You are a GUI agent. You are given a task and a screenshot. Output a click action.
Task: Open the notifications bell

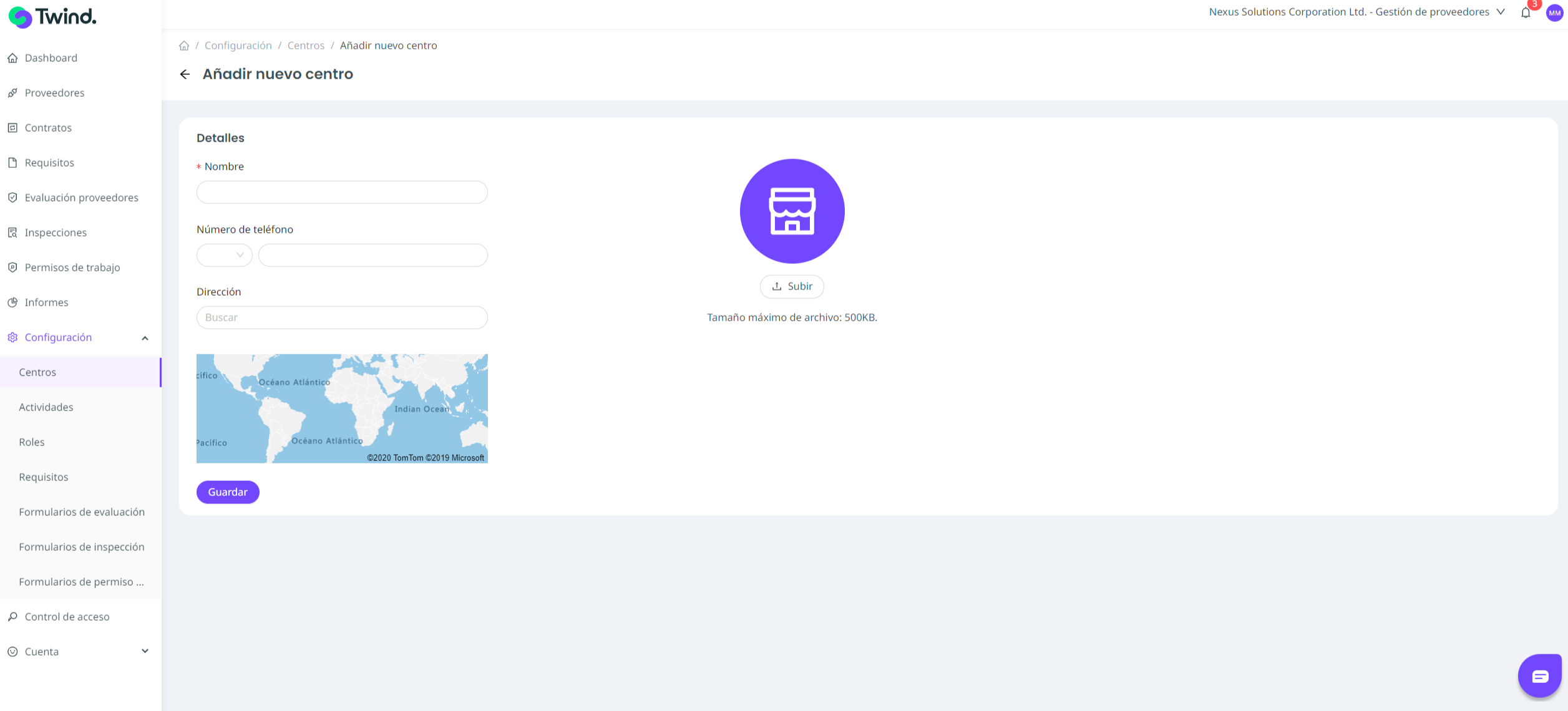pos(1526,12)
